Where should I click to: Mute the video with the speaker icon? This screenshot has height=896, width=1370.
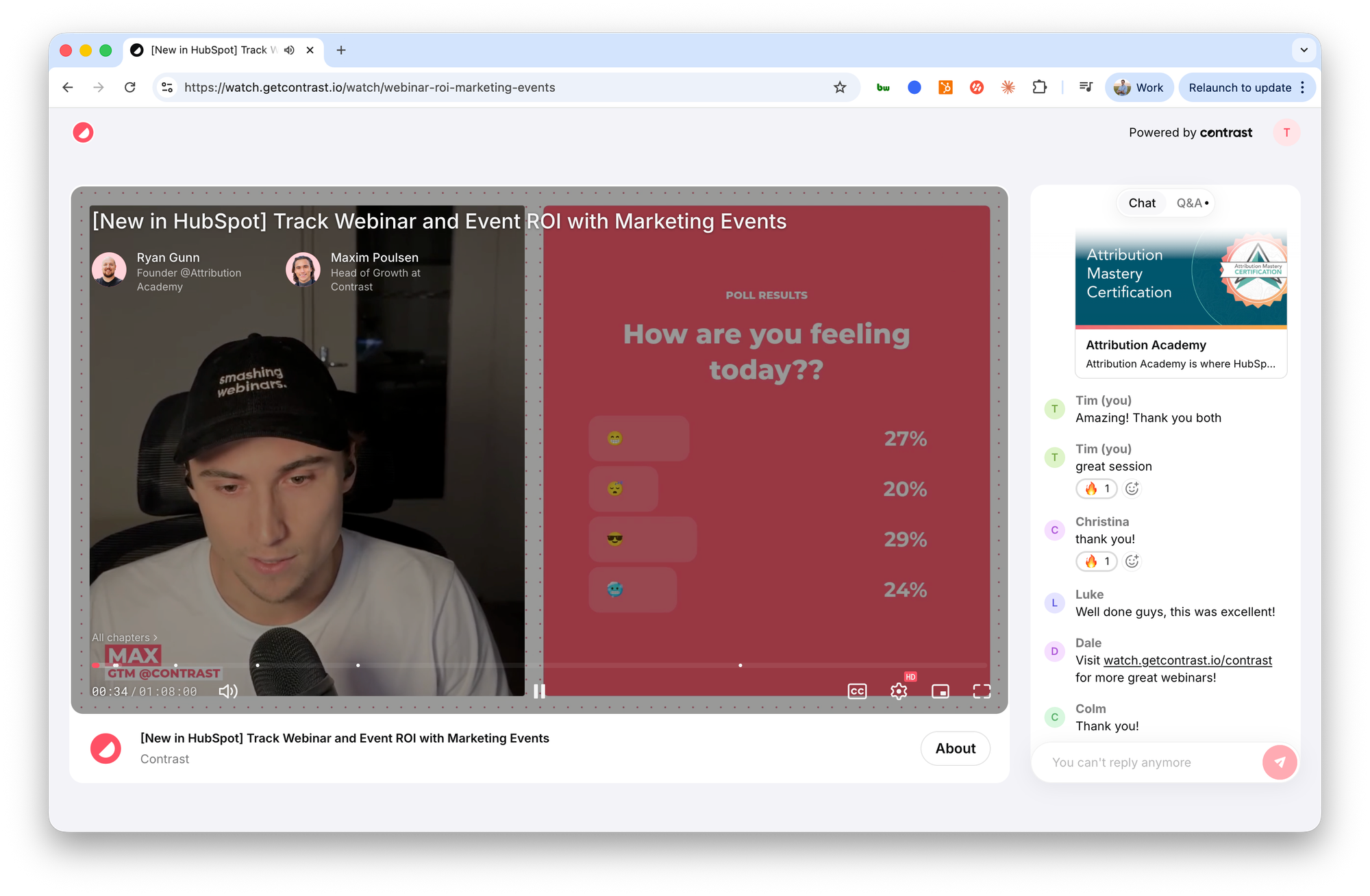pos(228,691)
